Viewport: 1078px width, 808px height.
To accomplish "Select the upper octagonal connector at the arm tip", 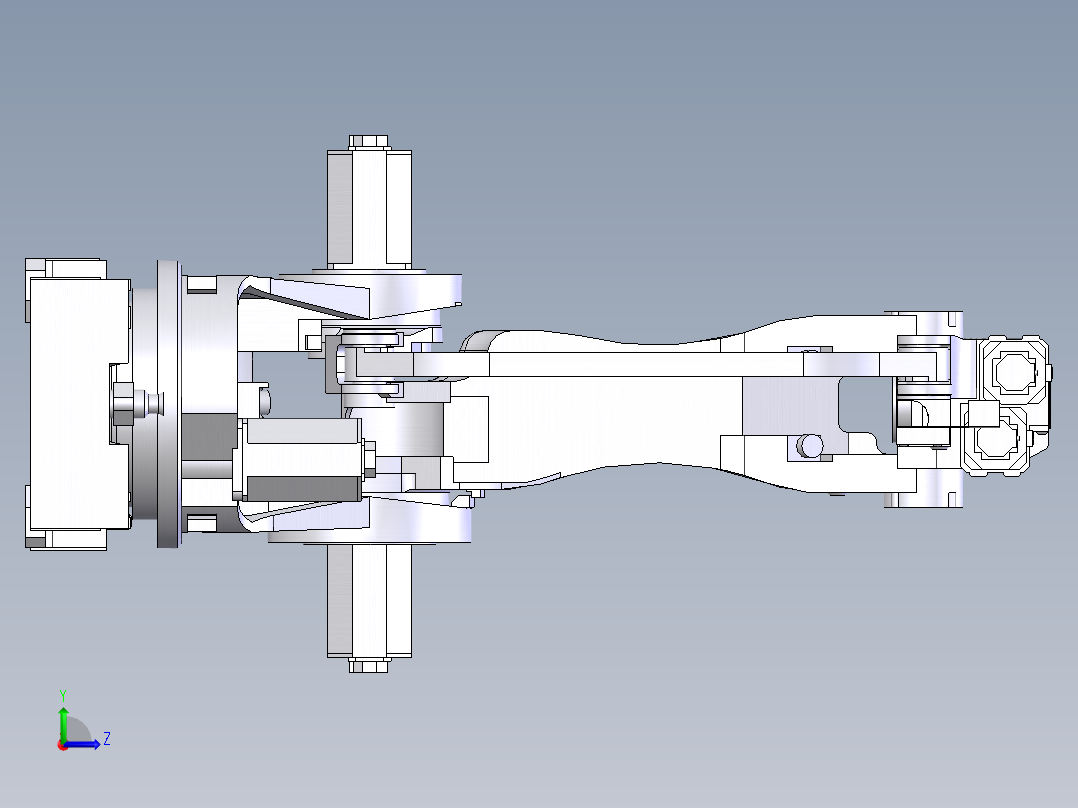I will pyautogui.click(x=1015, y=371).
